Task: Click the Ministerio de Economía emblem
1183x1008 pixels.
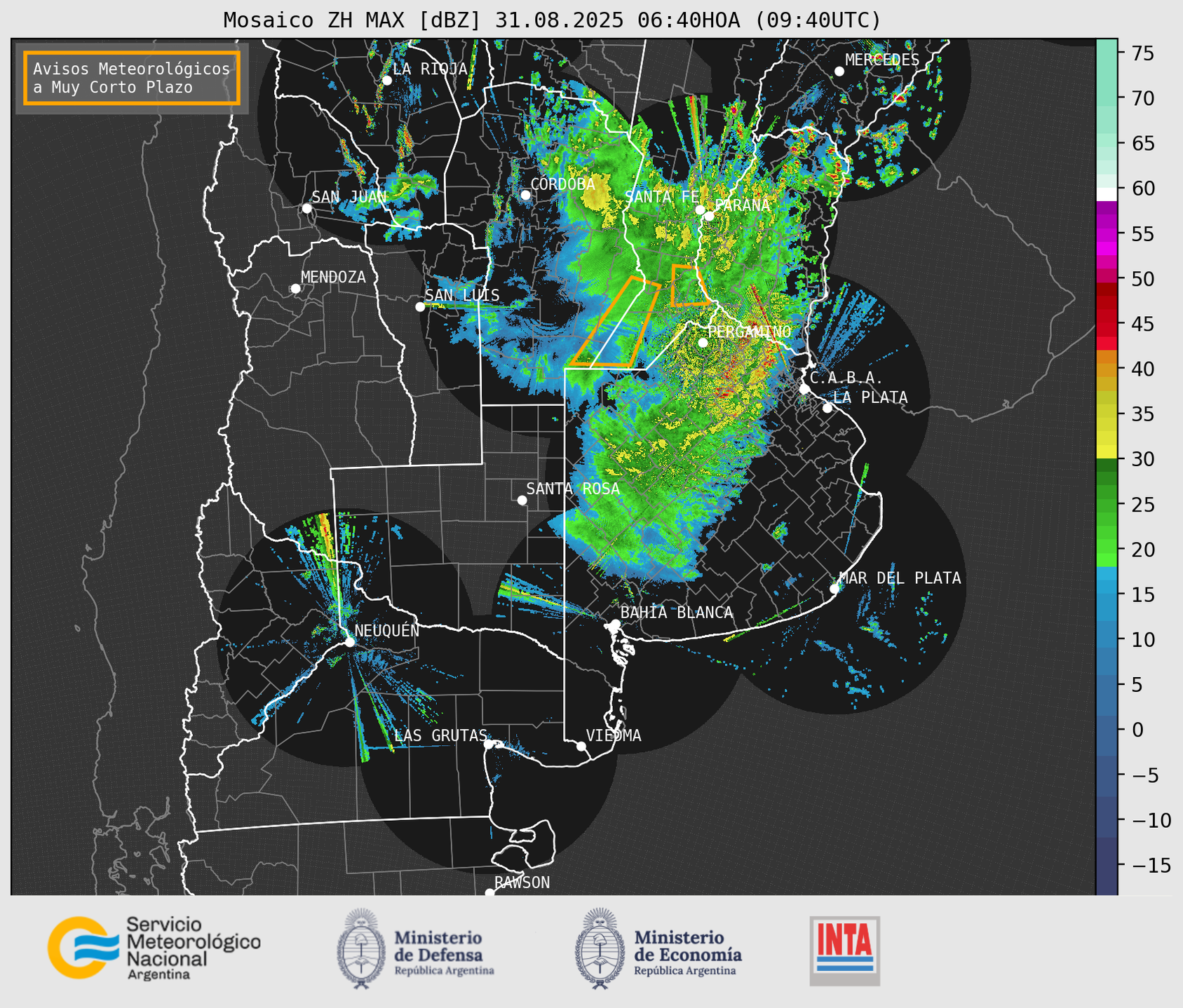Action: click(x=600, y=948)
